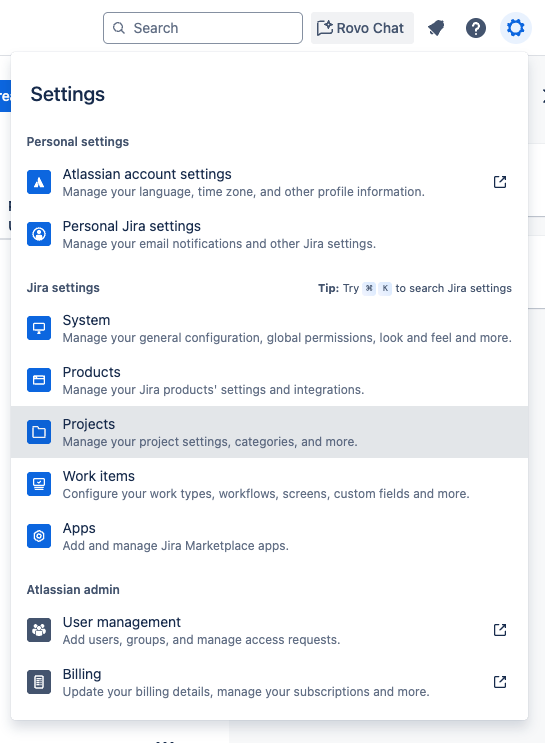Click the Personal Jira settings user icon

39,234
